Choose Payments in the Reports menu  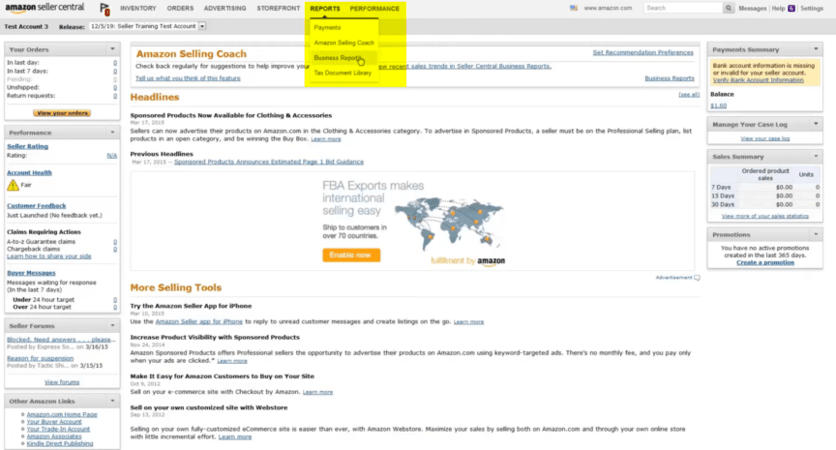pyautogui.click(x=327, y=28)
